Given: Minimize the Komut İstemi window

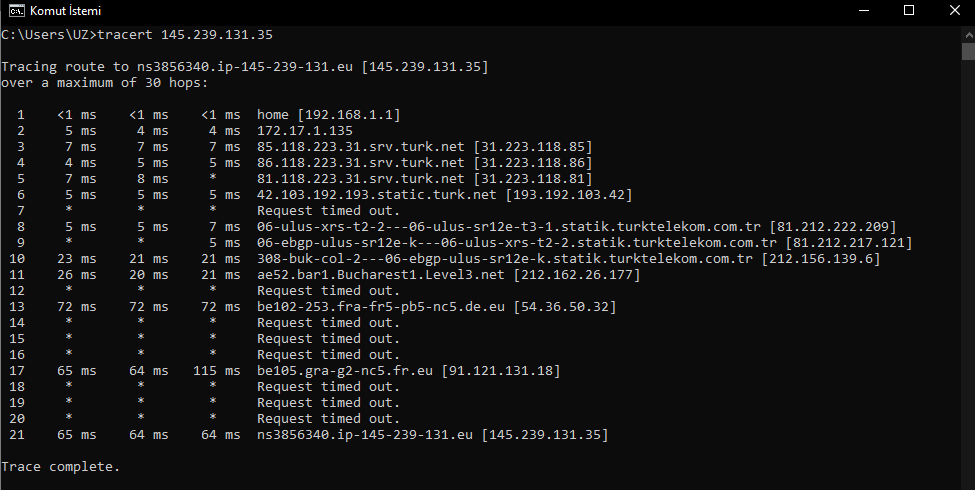Looking at the screenshot, I should (863, 11).
